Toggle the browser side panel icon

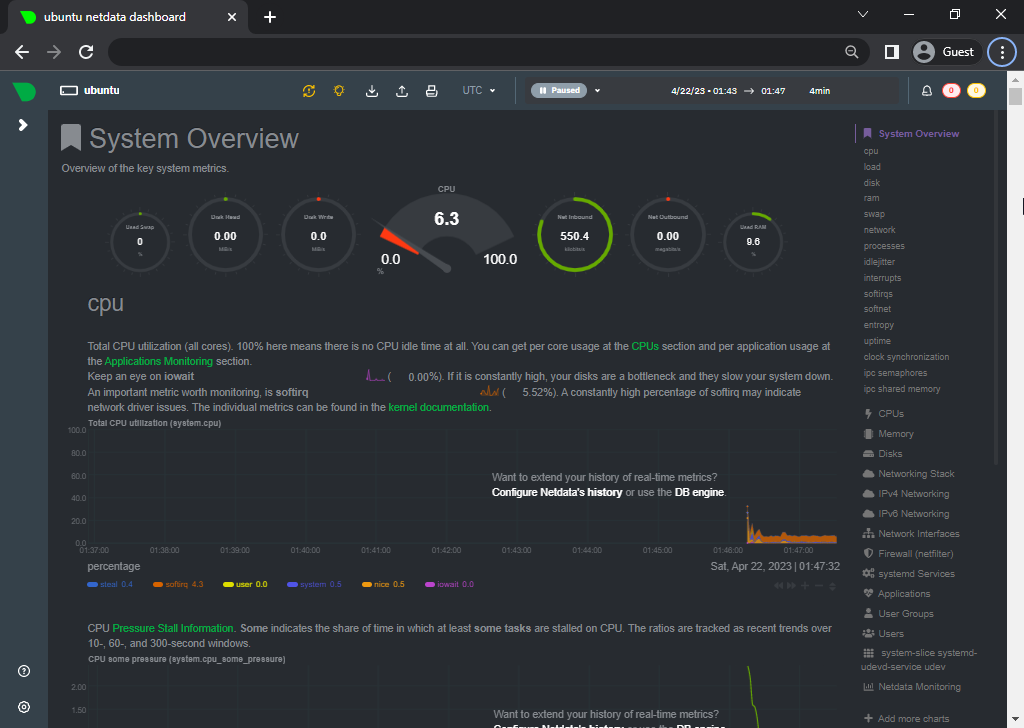point(891,52)
